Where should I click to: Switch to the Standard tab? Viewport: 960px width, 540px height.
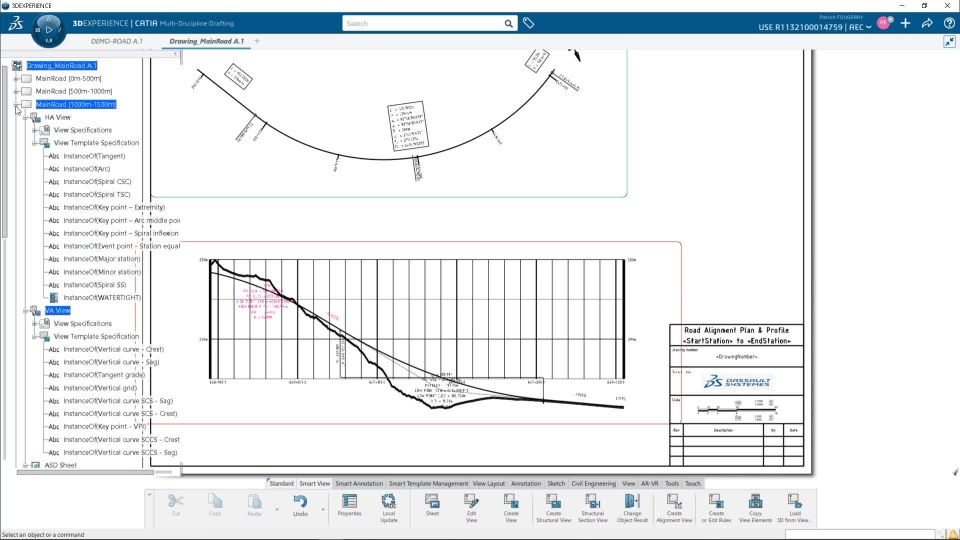(281, 484)
